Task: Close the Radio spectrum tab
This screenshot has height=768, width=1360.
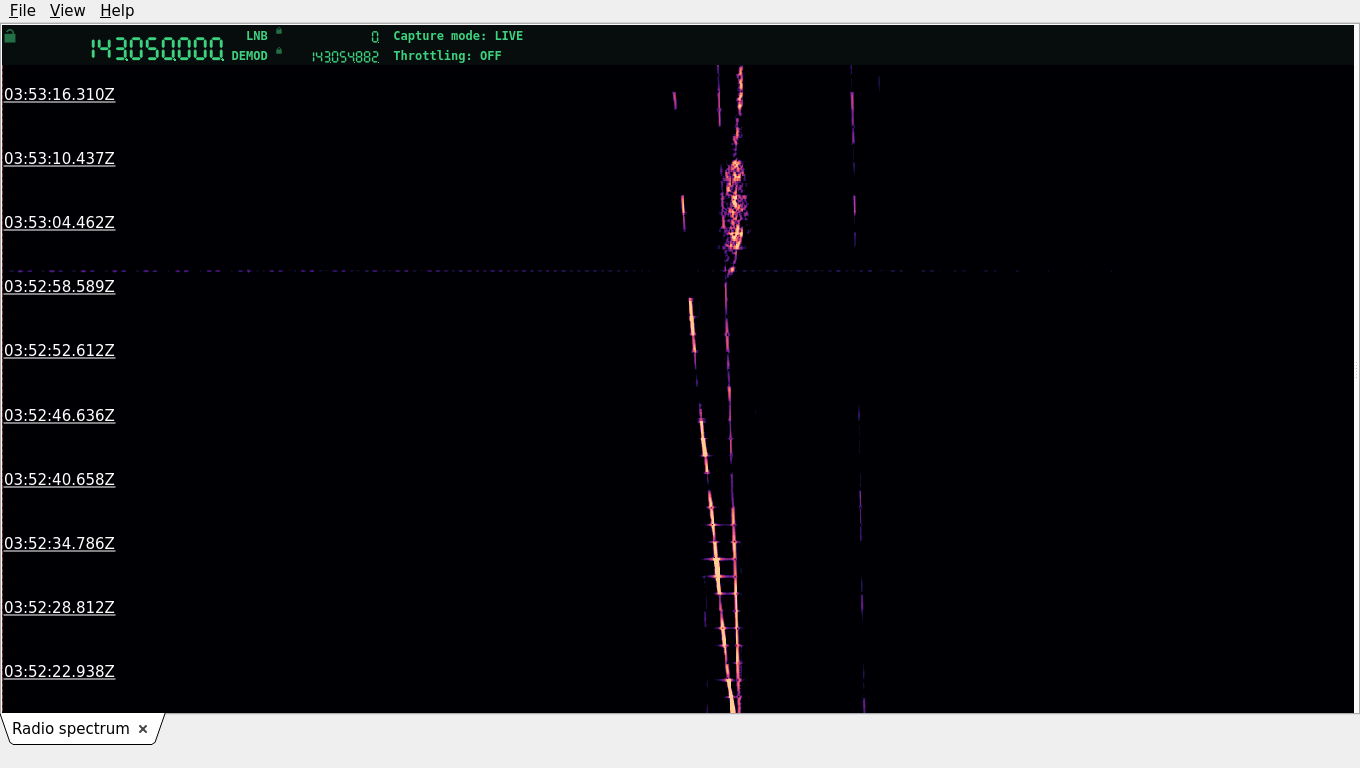Action: click(143, 729)
